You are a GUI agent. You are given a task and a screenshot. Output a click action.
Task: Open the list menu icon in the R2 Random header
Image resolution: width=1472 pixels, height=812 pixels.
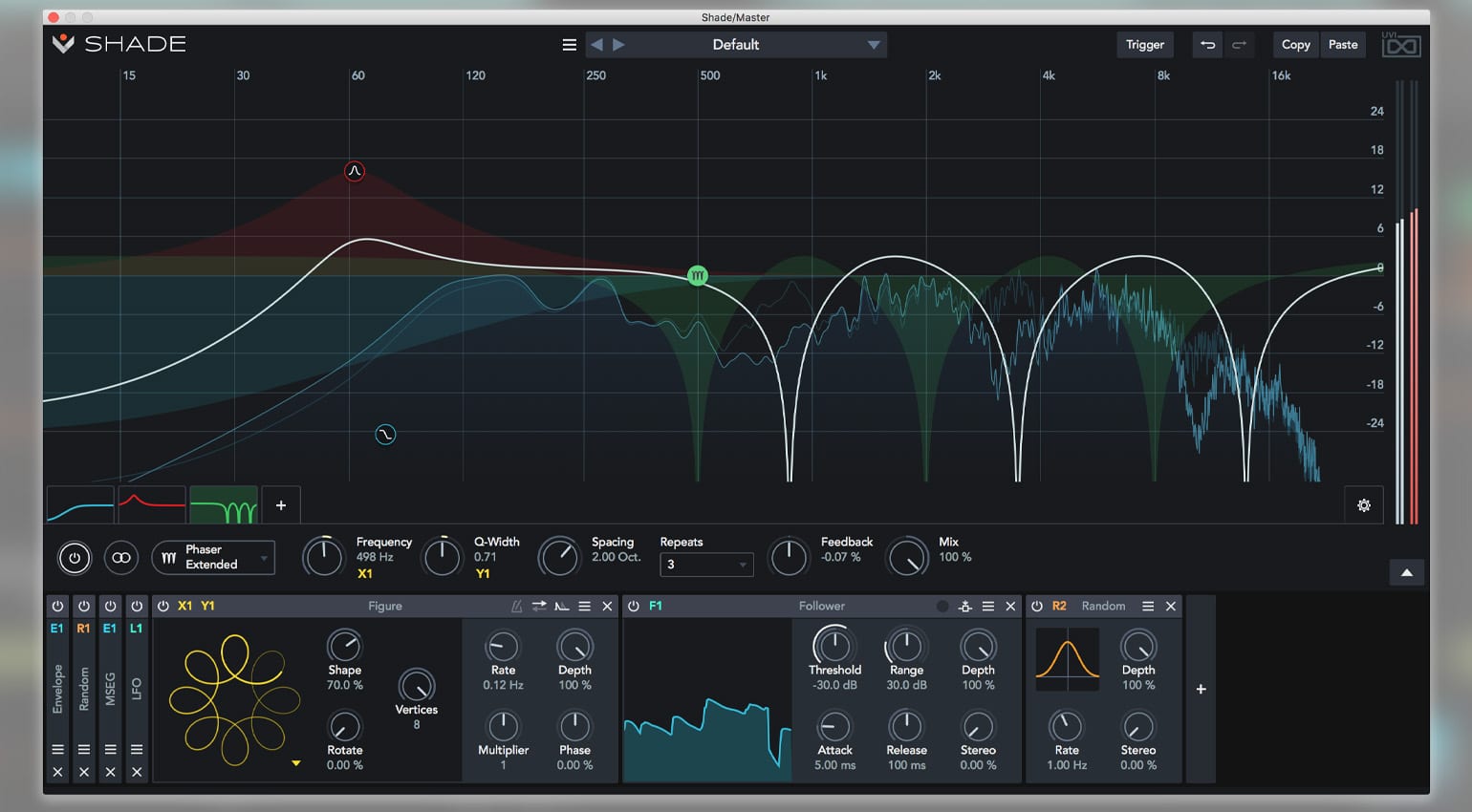[x=1148, y=605]
